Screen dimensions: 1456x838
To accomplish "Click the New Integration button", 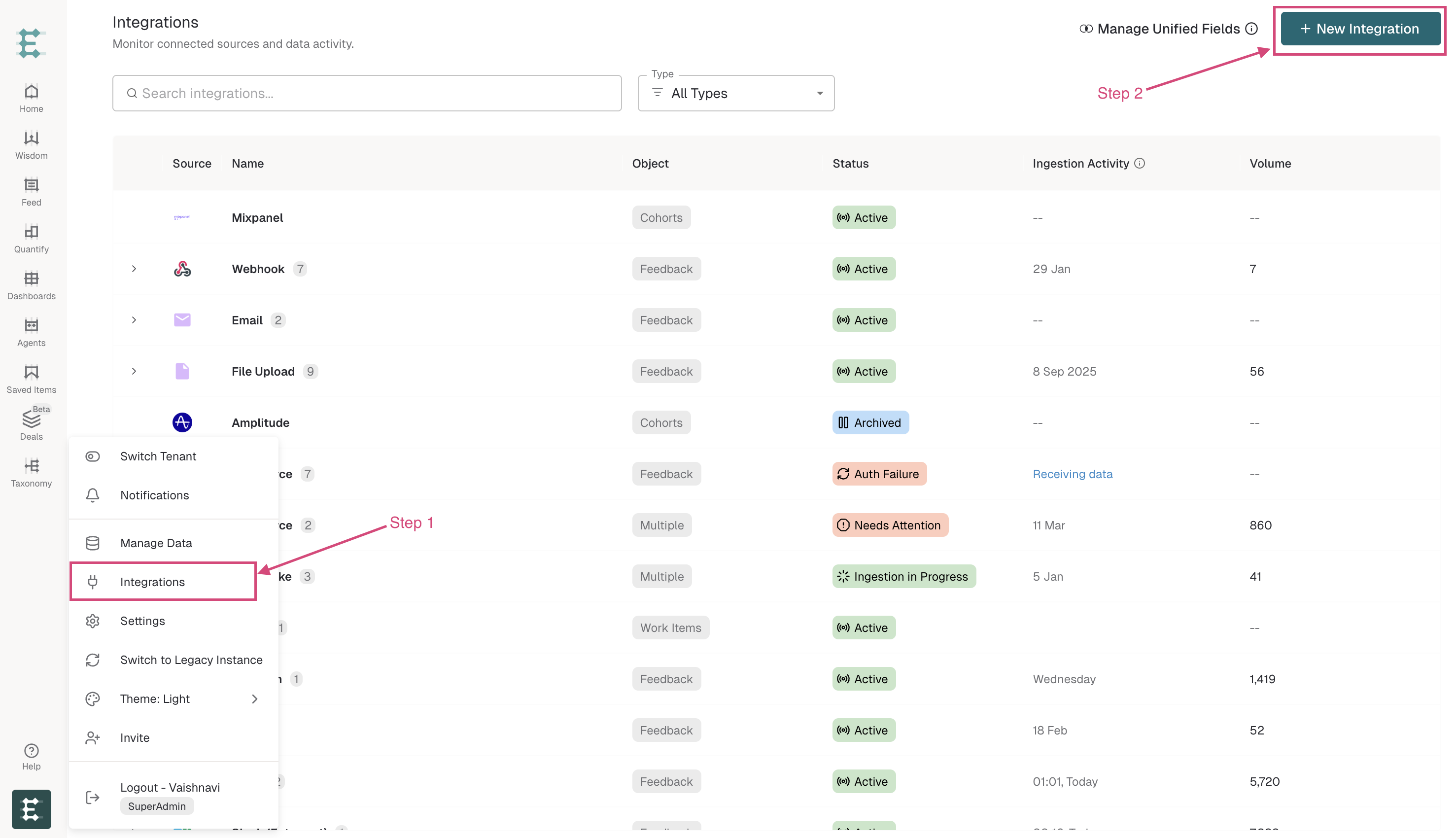I will coord(1360,29).
